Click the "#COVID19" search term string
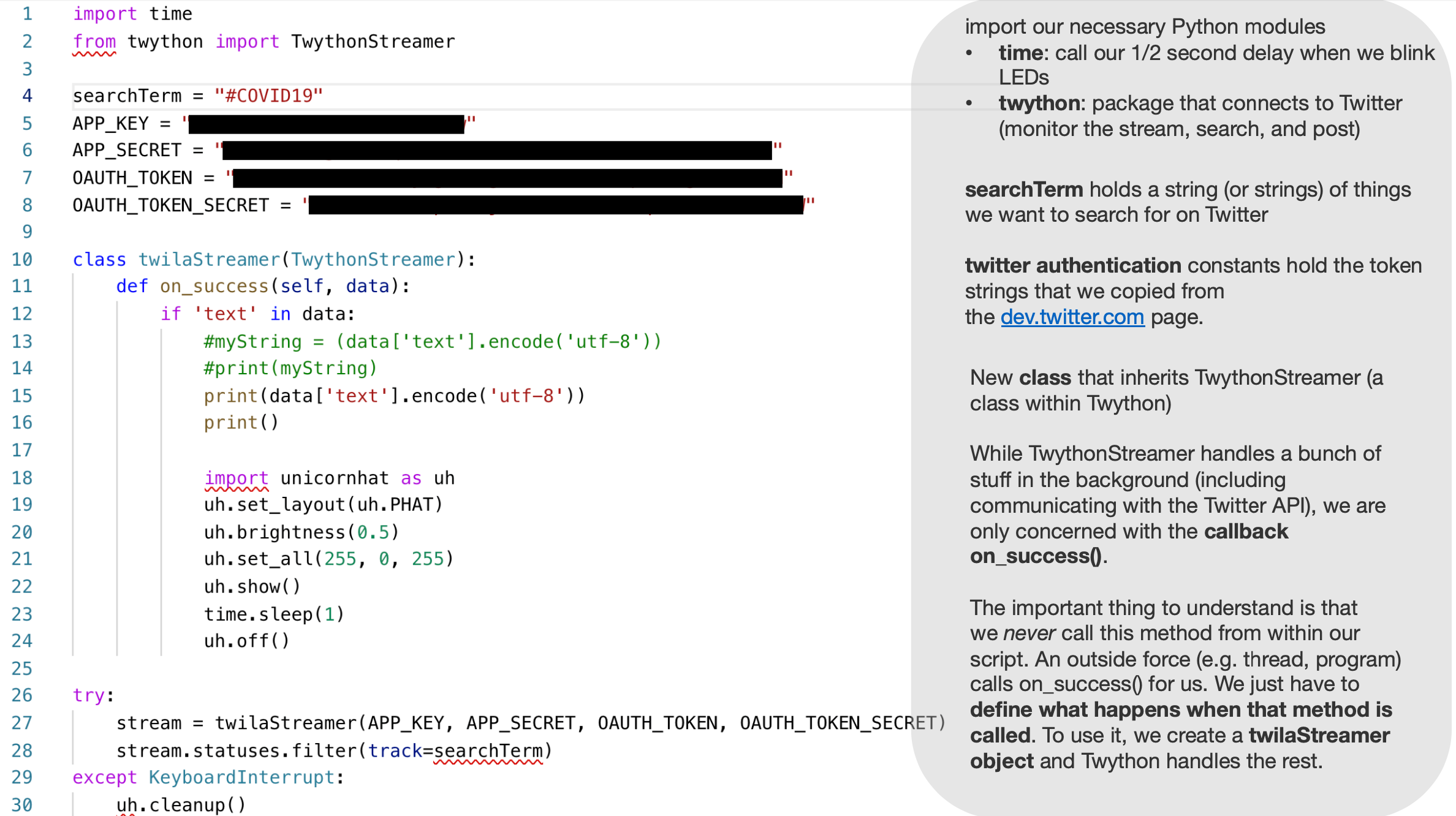1456x816 pixels. pos(268,96)
